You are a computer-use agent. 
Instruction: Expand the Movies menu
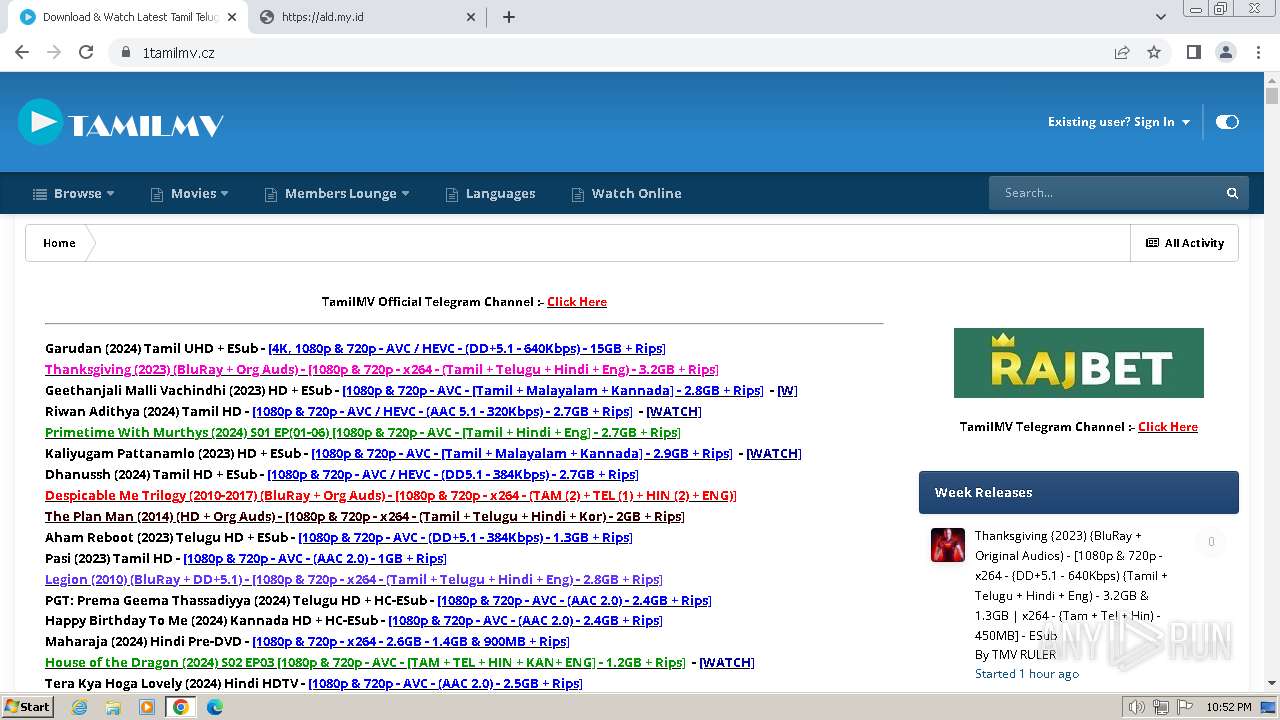point(190,193)
